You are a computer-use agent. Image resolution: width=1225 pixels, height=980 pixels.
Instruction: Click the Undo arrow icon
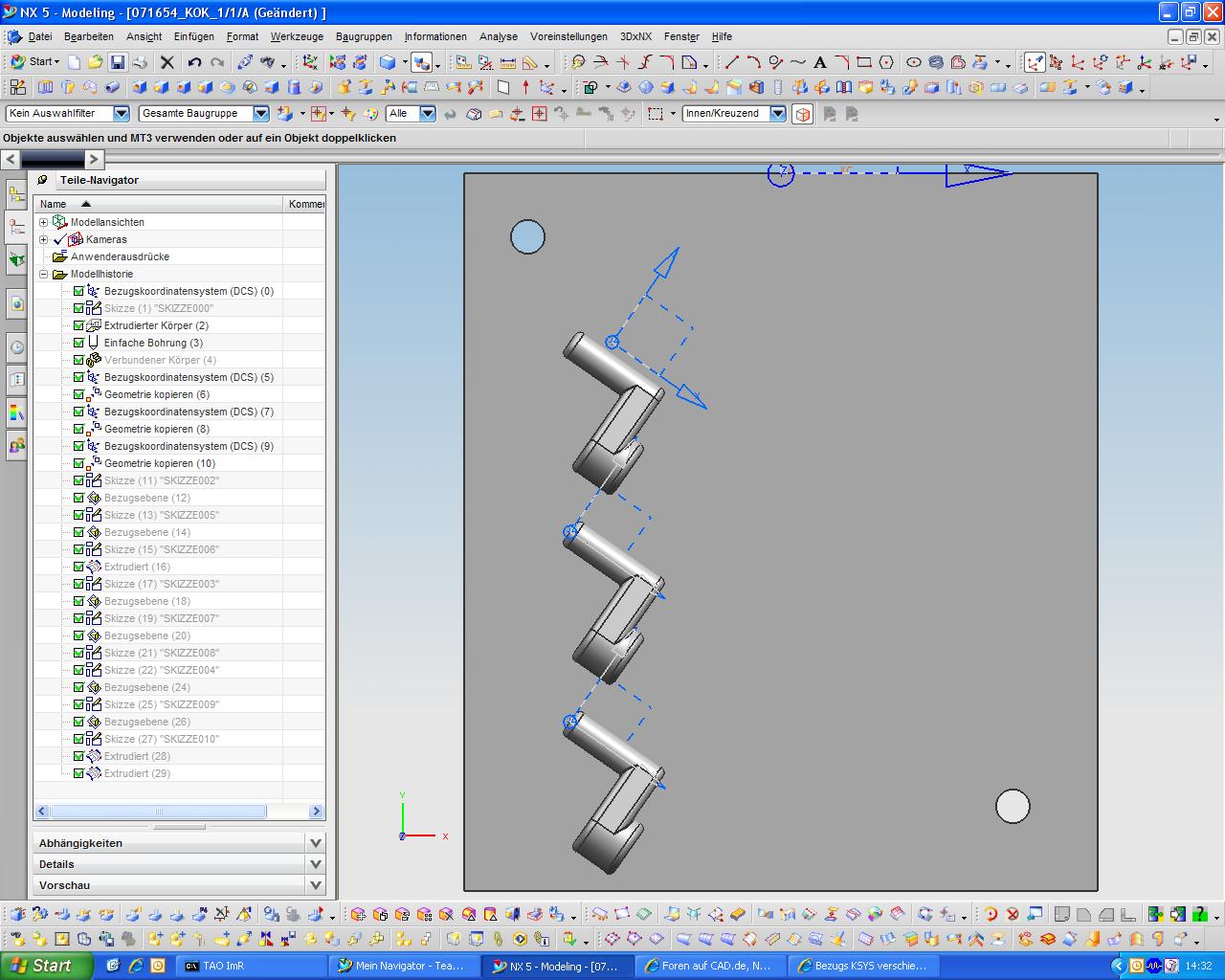[194, 62]
